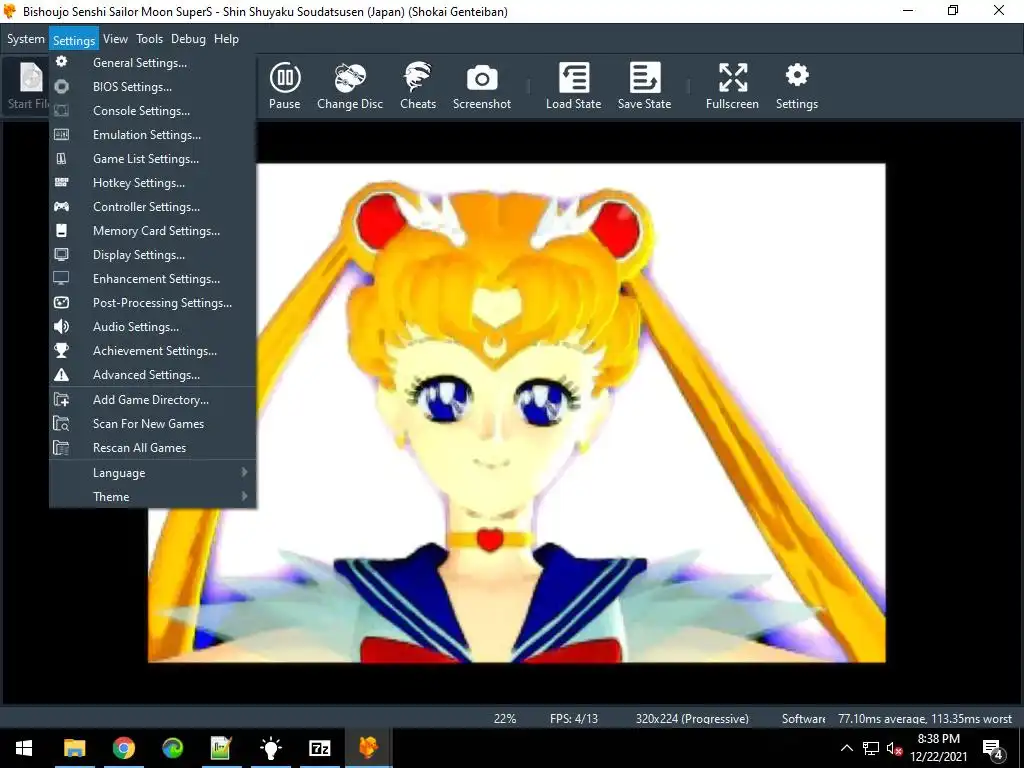The height and width of the screenshot is (768, 1024).
Task: Open Settings via toolbar gear icon
Action: pyautogui.click(x=797, y=86)
